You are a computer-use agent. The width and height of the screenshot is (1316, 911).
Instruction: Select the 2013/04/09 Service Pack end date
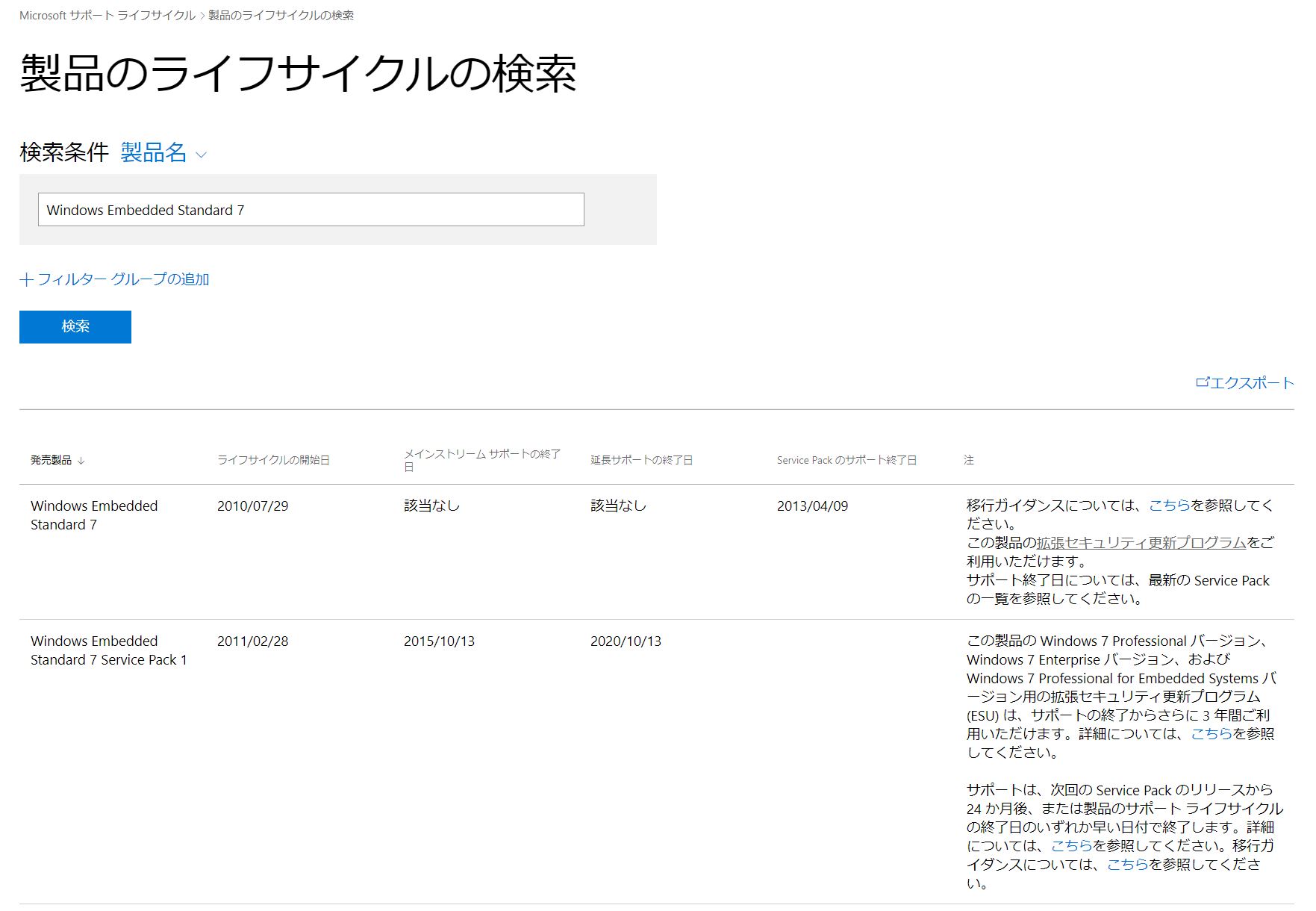pos(812,506)
